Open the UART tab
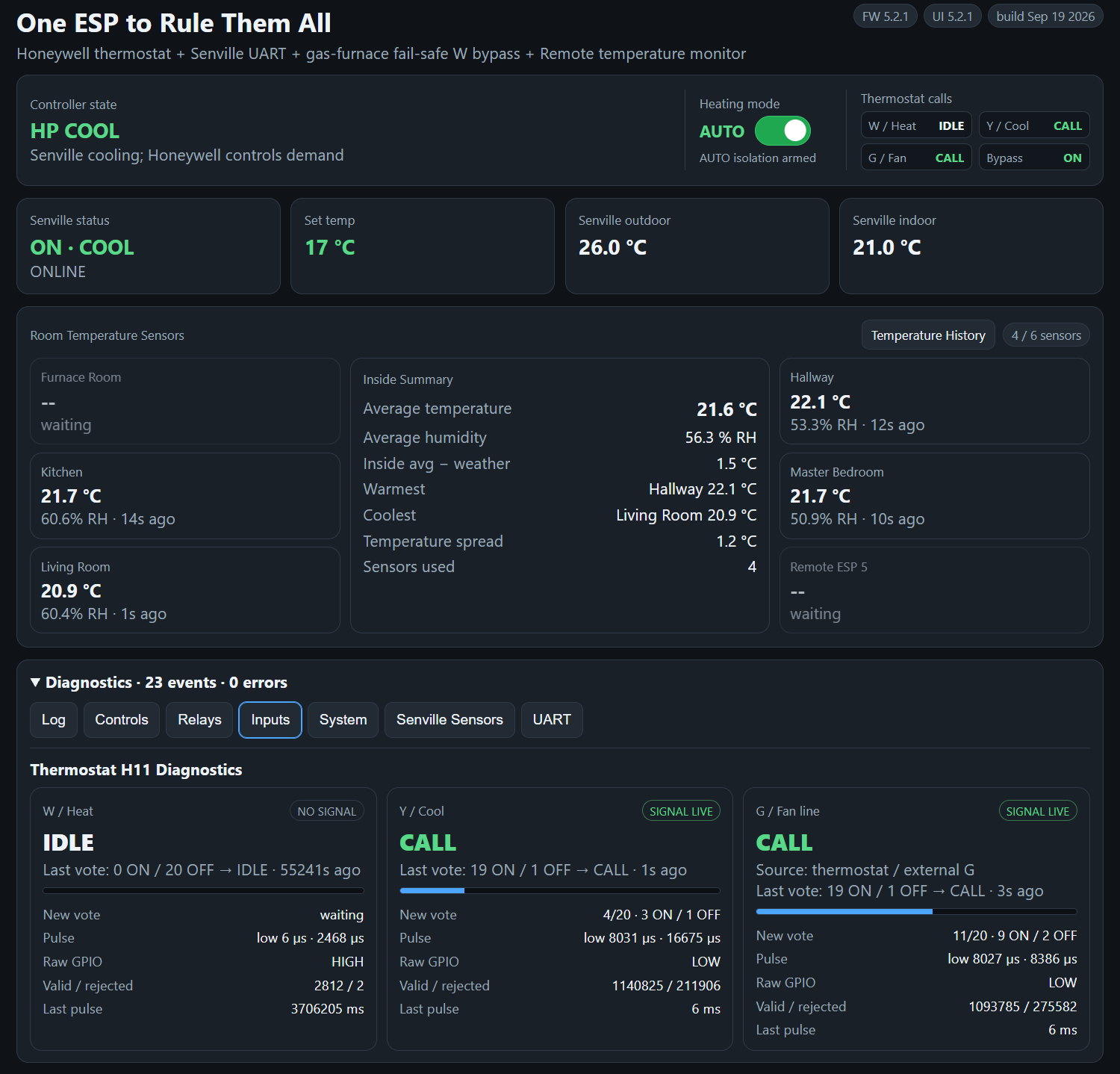Image resolution: width=1120 pixels, height=1074 pixels. (552, 720)
